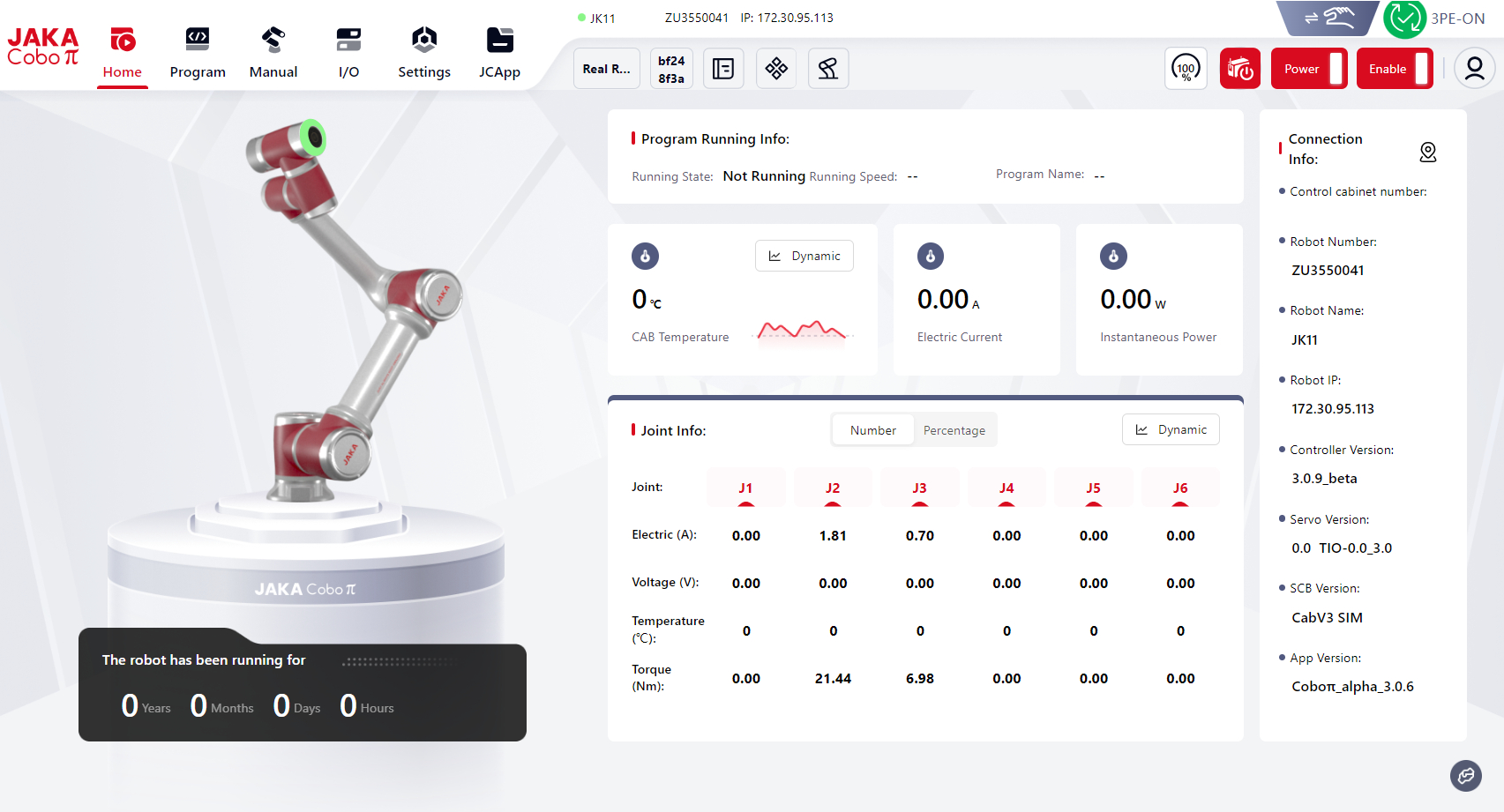Open the 100% speed gauge control
The image size is (1504, 812).
[x=1186, y=69]
